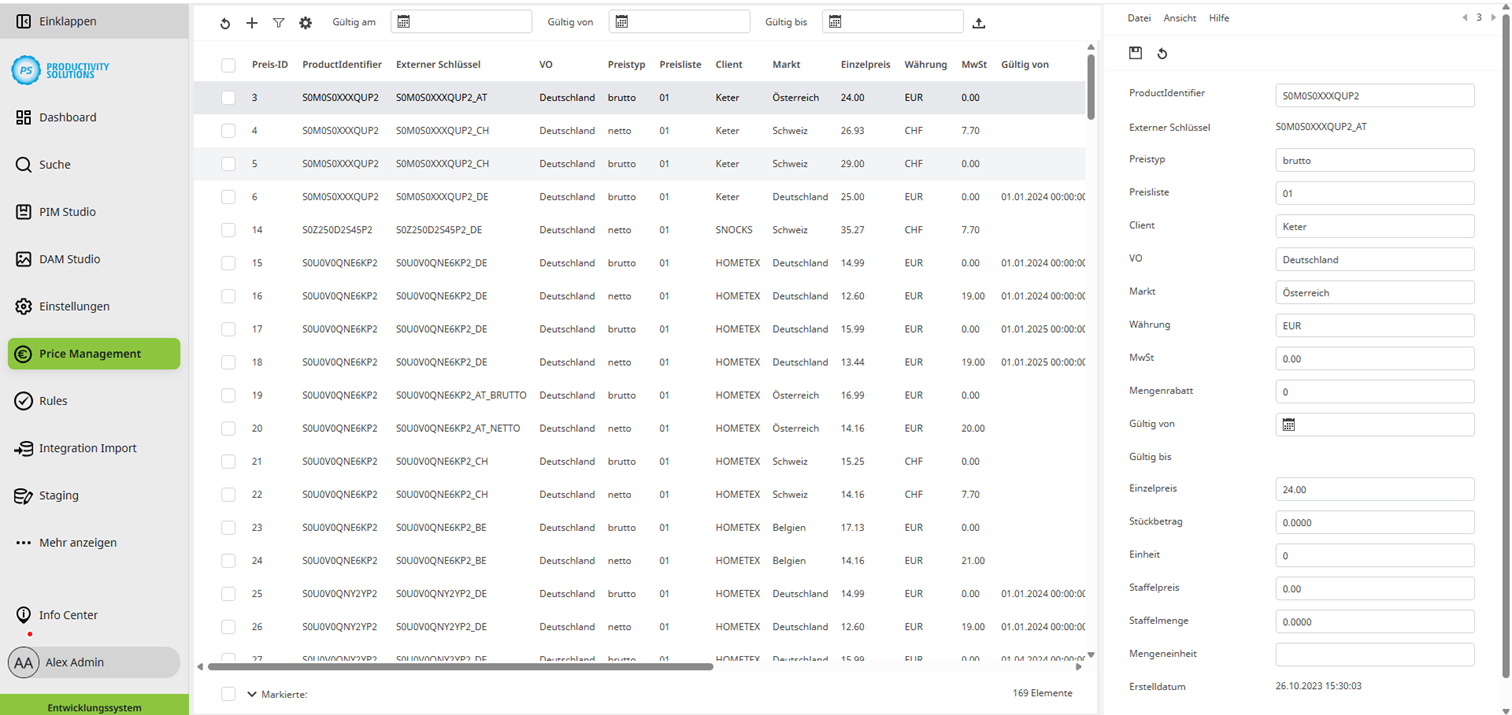Refresh the price list table
1512x715 pixels.
[225, 22]
